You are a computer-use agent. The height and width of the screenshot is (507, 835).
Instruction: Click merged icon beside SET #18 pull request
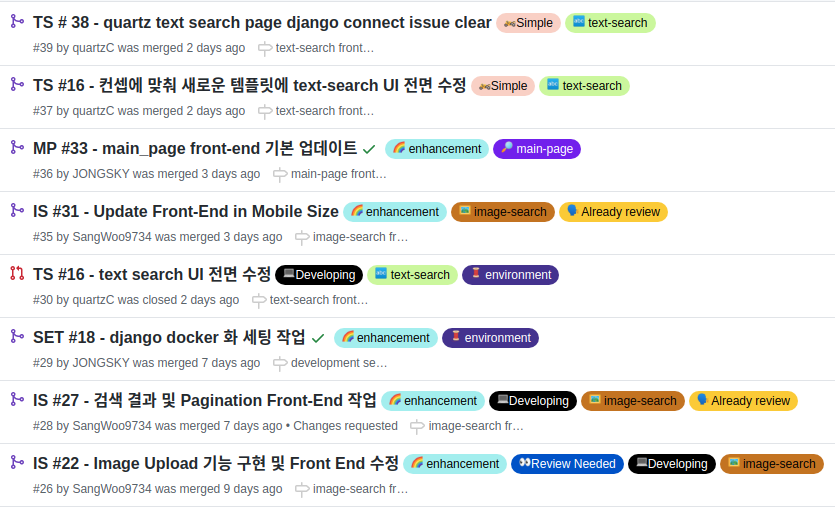click(x=17, y=336)
